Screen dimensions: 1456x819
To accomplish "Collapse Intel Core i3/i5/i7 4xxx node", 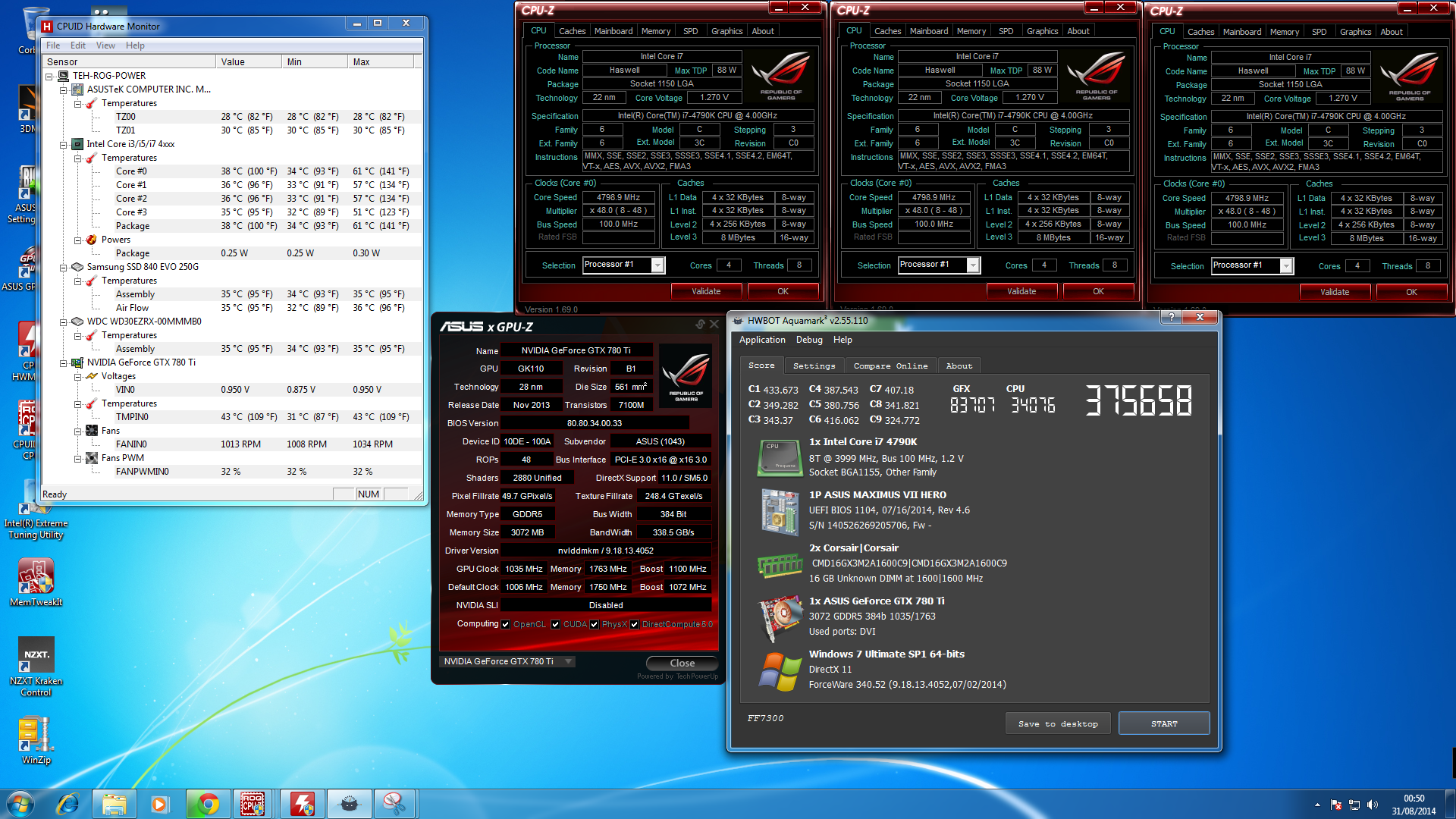I will (64, 144).
